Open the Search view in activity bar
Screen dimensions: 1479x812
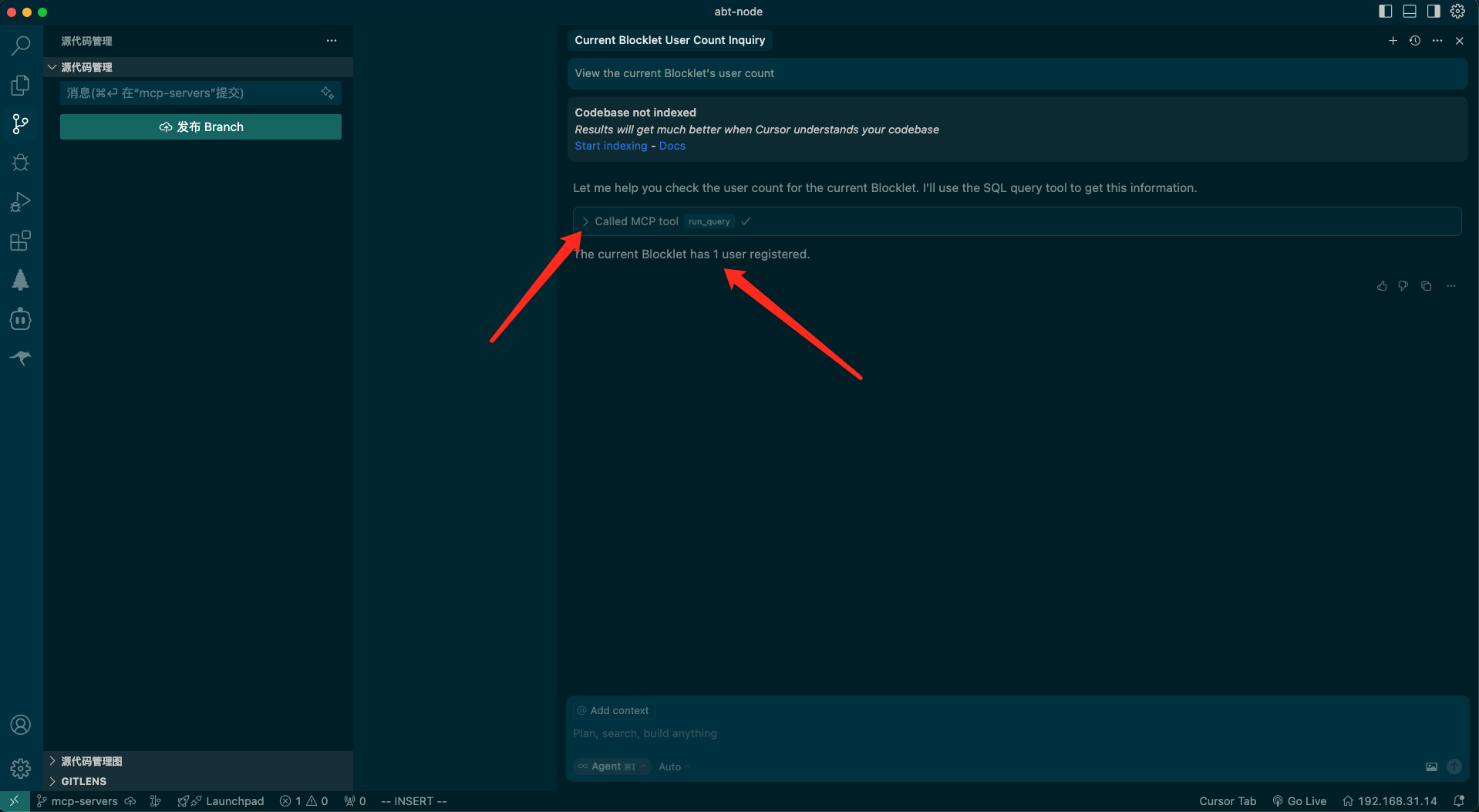21,45
